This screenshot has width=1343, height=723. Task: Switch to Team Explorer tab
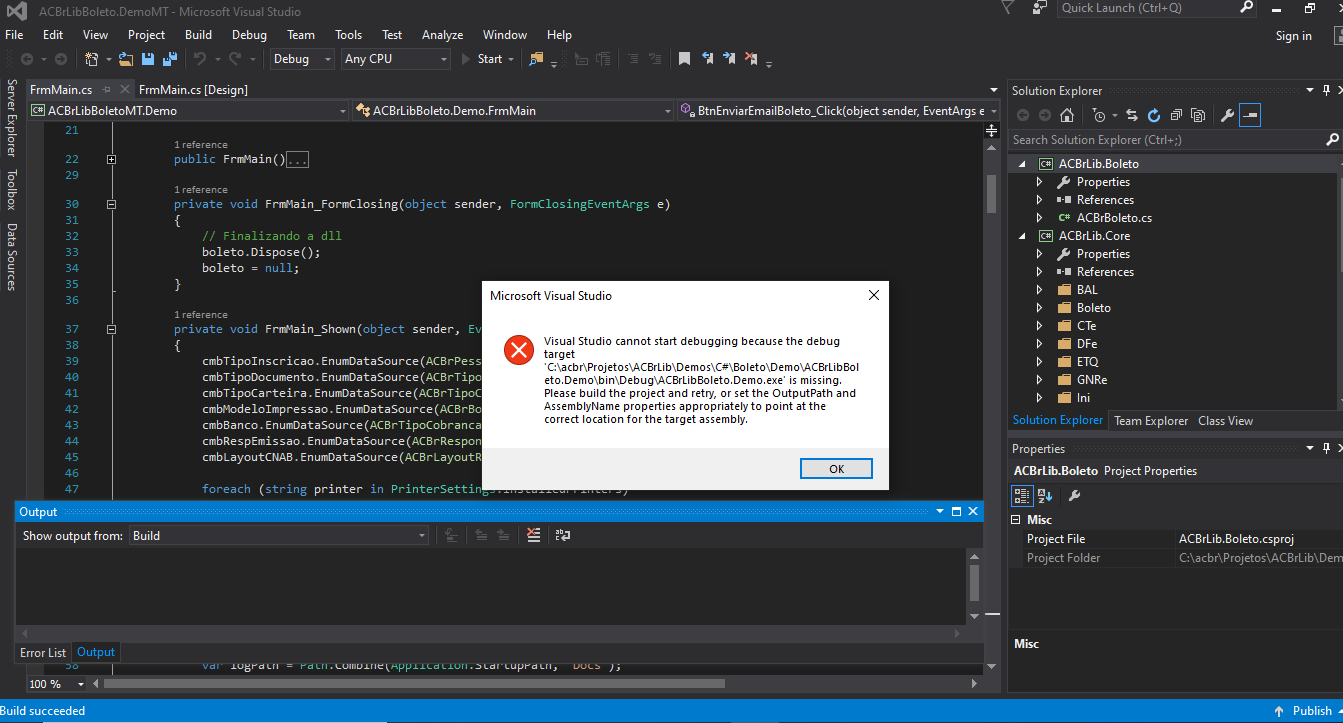tap(1151, 421)
